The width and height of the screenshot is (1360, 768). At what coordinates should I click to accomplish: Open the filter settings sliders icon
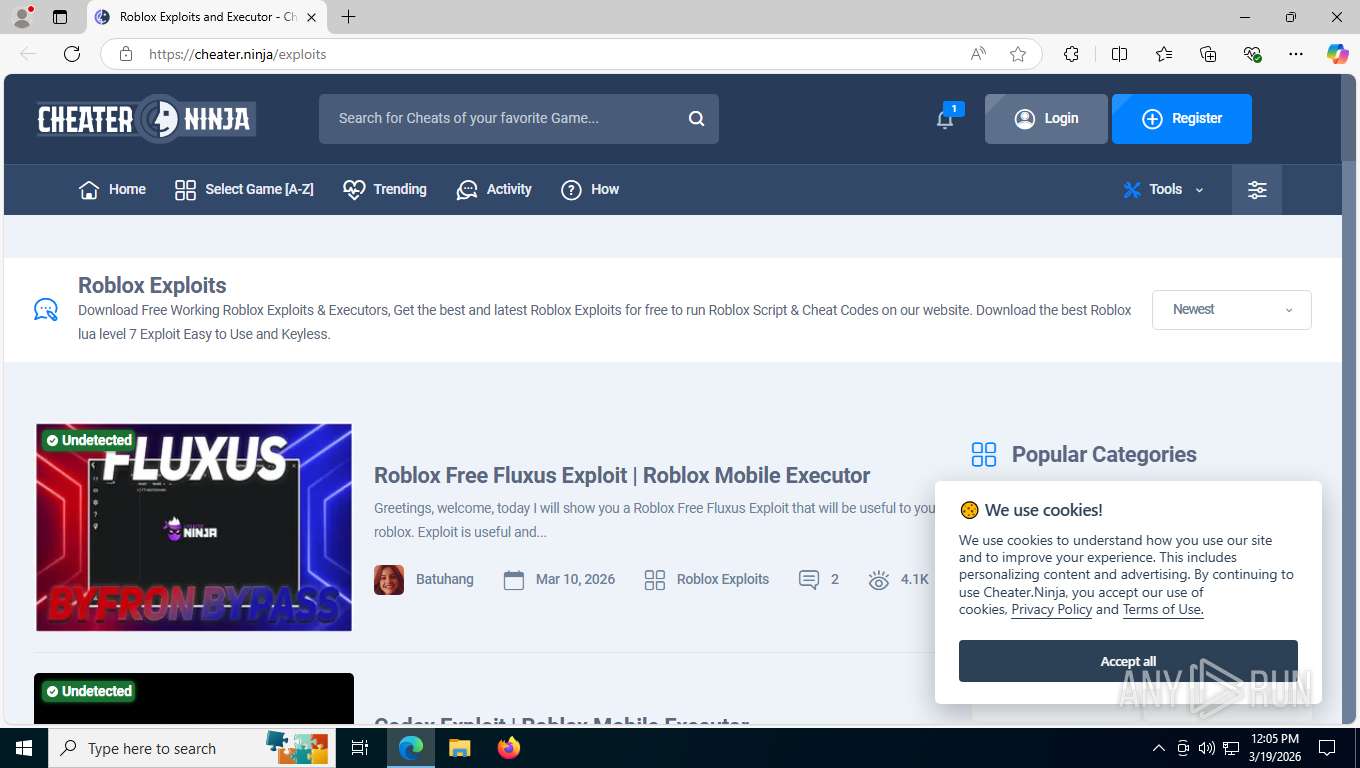point(1257,190)
